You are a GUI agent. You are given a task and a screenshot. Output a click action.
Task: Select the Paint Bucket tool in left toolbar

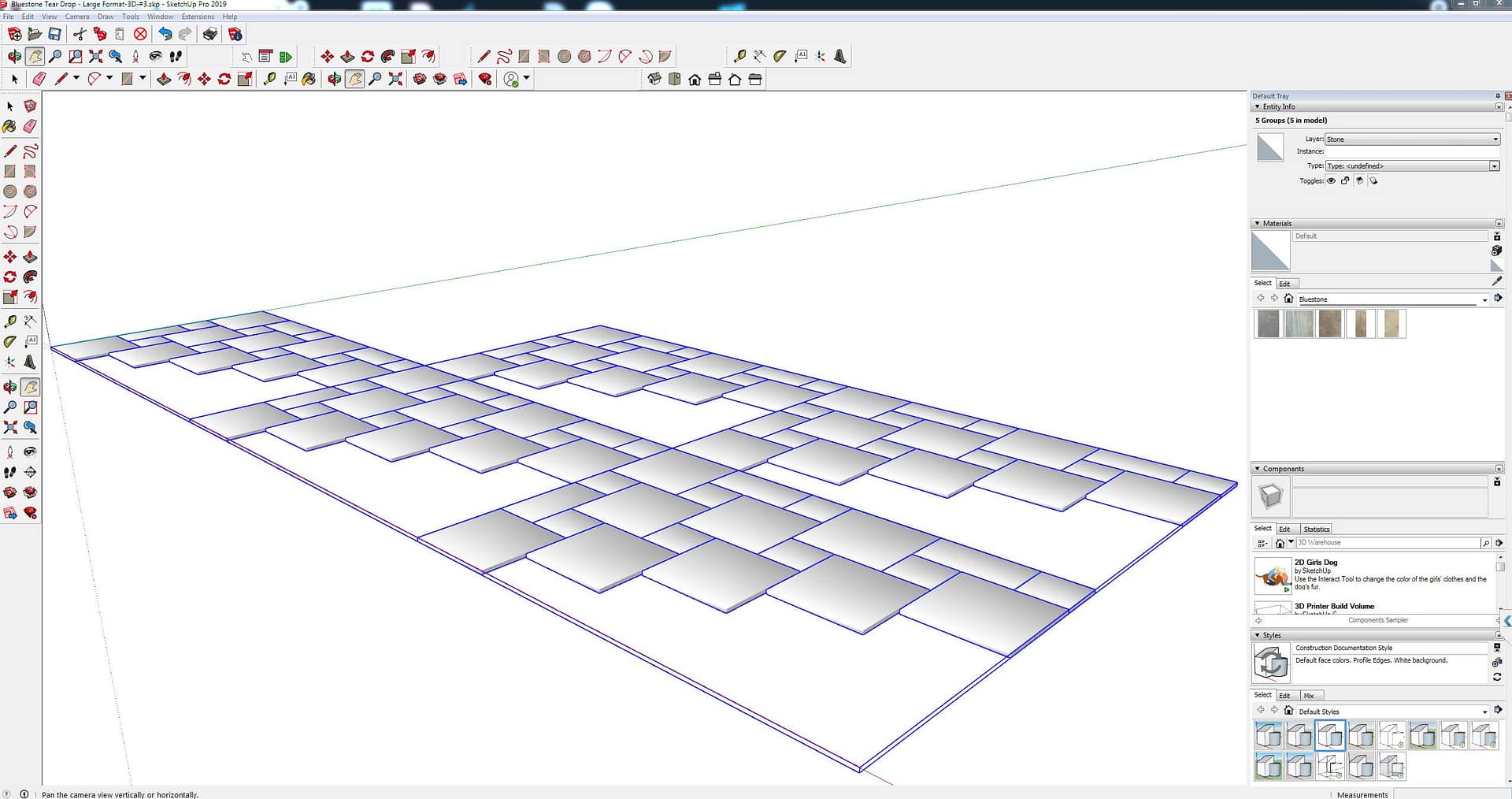pos(9,127)
